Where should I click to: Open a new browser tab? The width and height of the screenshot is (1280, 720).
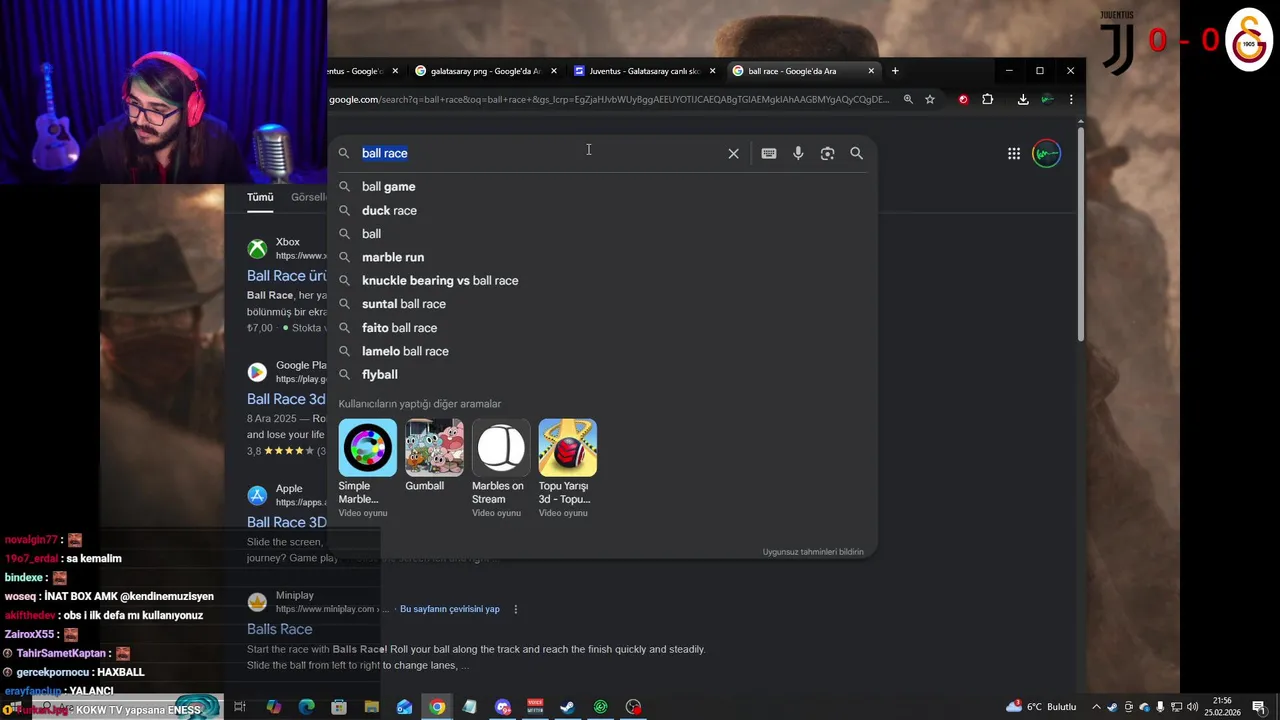pyautogui.click(x=895, y=71)
